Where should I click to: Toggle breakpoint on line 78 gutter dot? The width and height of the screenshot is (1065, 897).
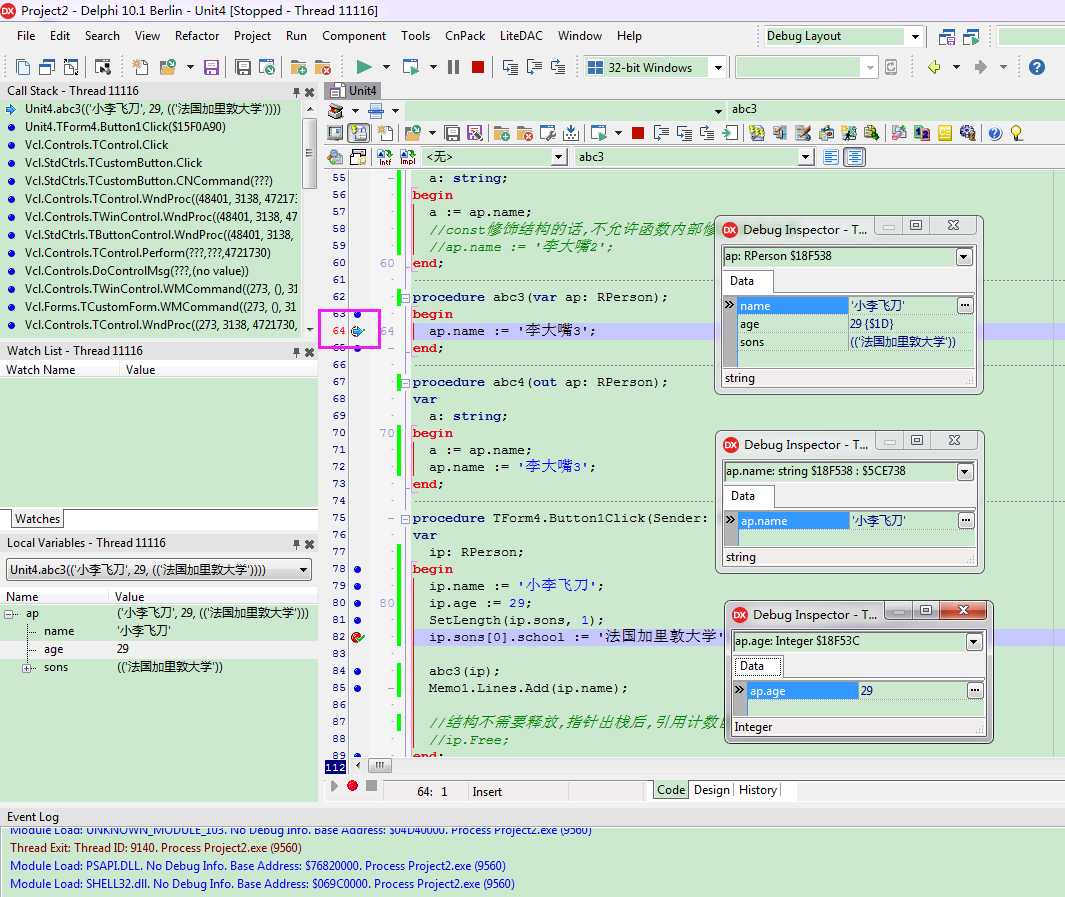pos(358,569)
